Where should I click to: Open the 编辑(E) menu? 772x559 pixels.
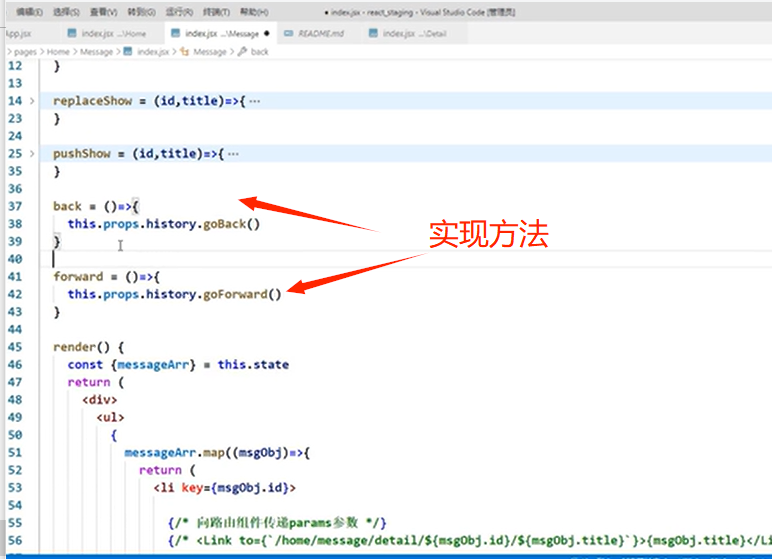tap(30, 12)
